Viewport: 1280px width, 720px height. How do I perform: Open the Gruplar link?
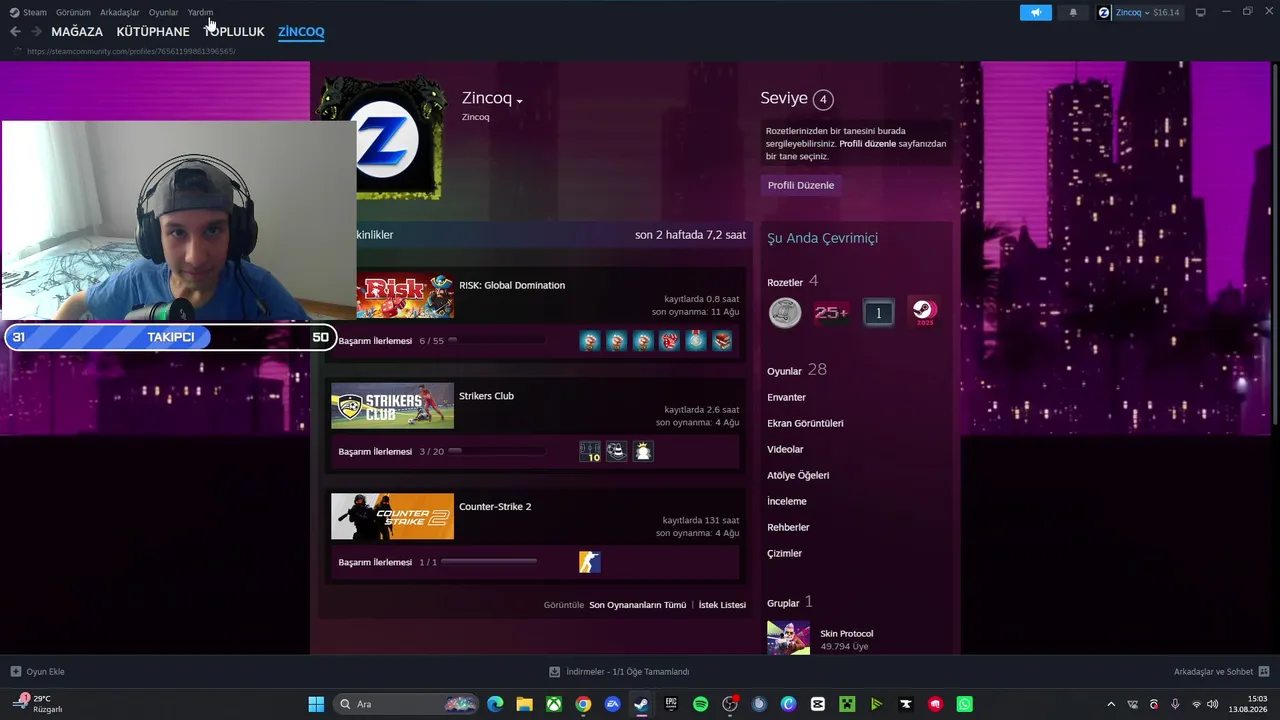coord(790,602)
